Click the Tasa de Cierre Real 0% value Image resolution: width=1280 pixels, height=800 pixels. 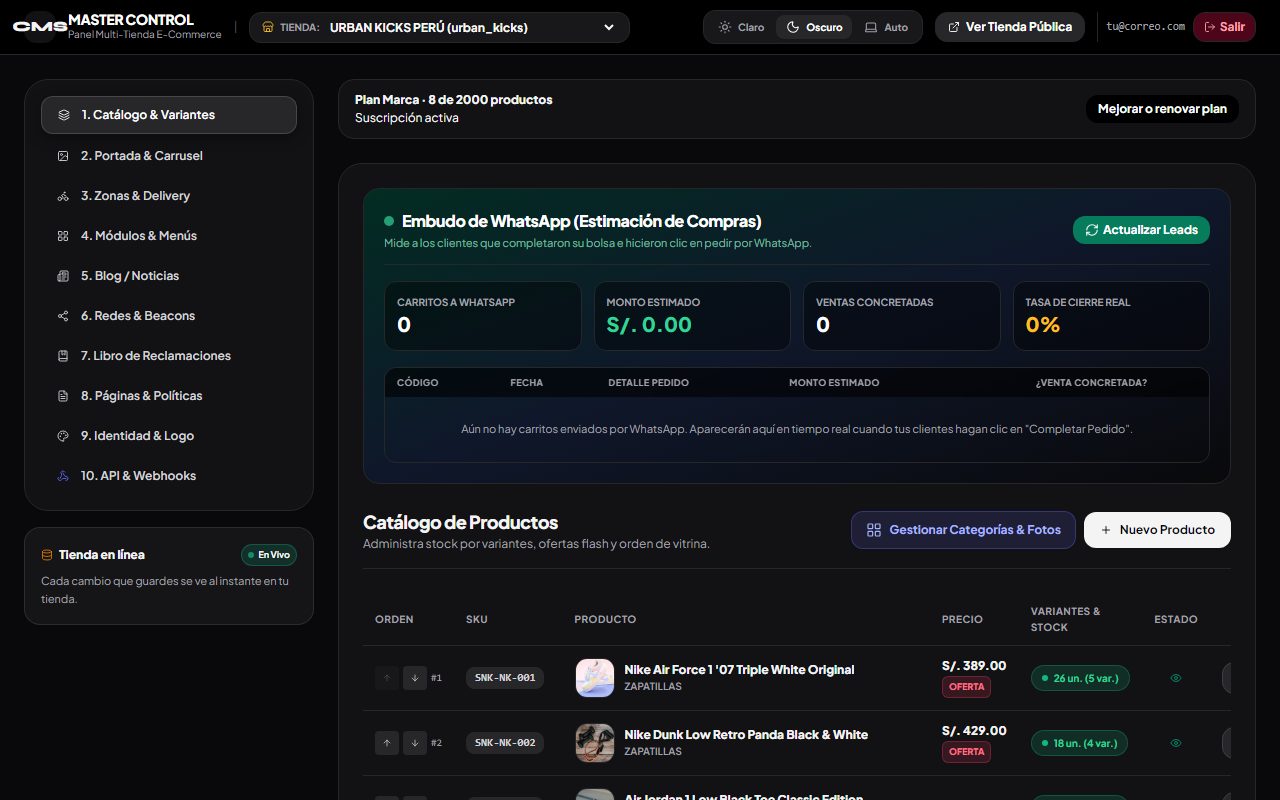point(1043,325)
